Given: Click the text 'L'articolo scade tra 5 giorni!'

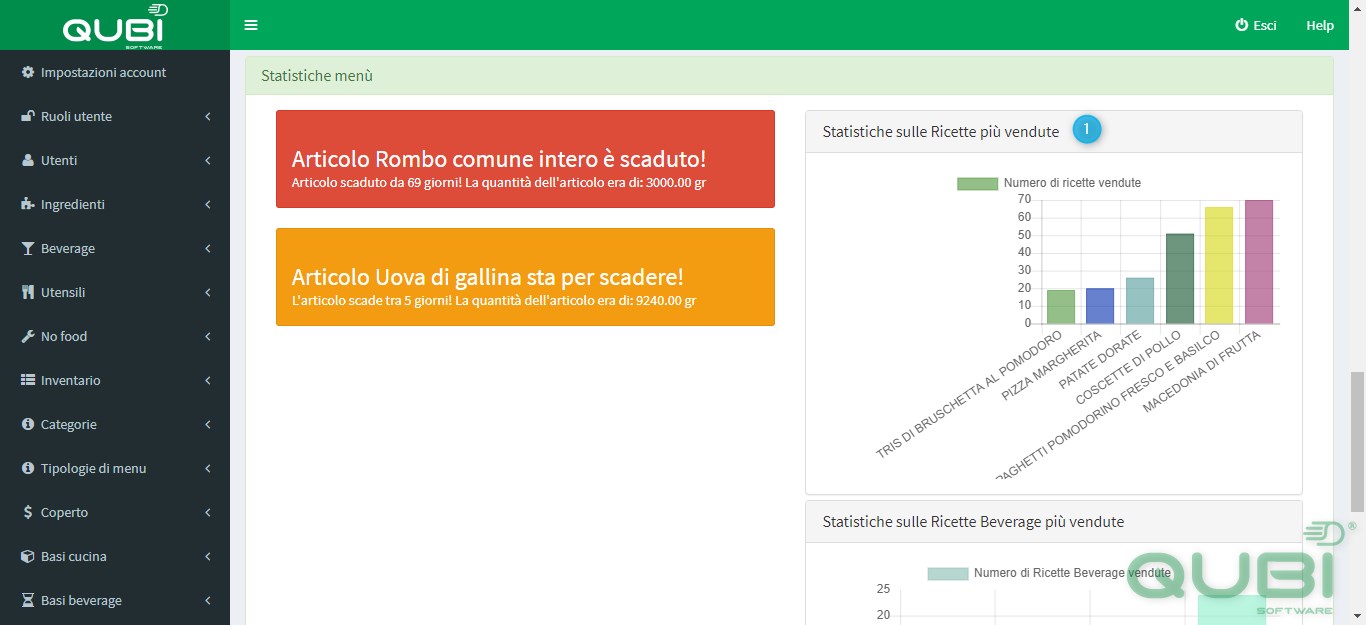Looking at the screenshot, I should pos(372,301).
